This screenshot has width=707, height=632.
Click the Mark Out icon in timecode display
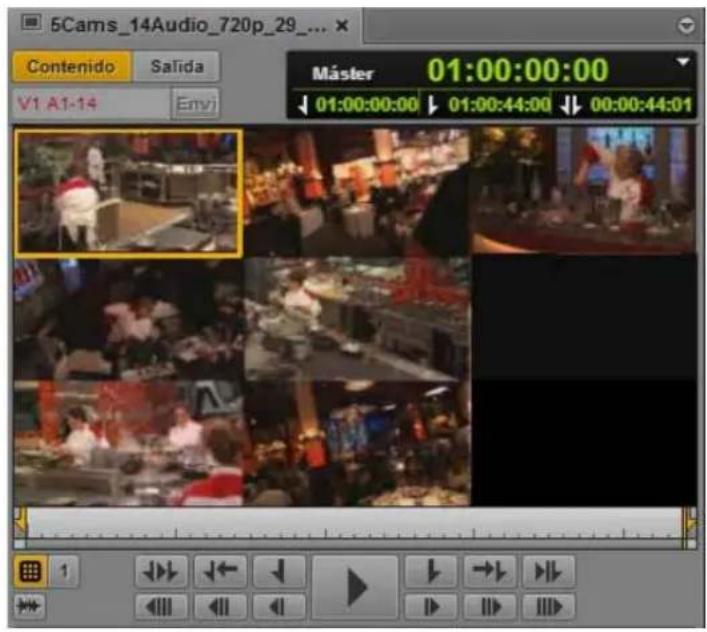point(432,105)
